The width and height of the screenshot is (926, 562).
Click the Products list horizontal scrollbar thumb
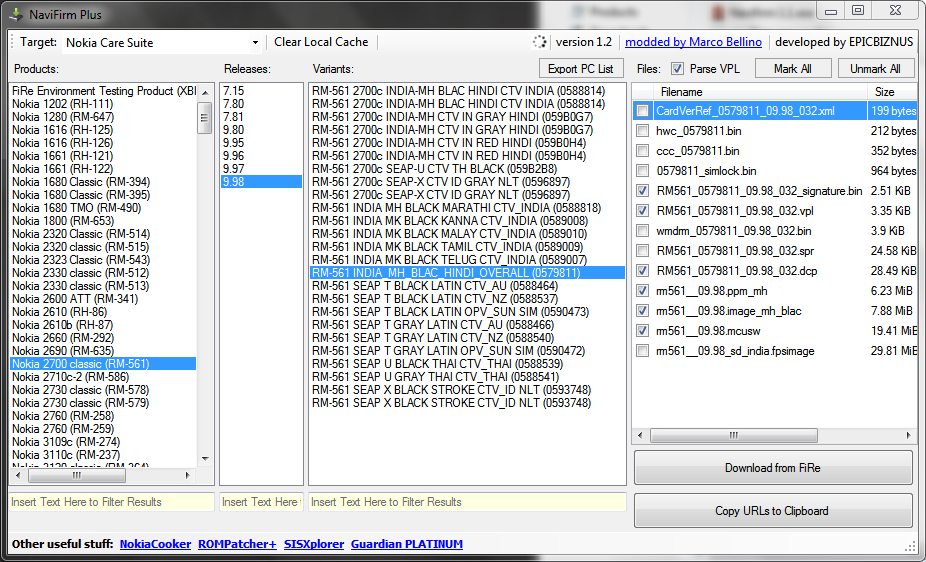77,475
